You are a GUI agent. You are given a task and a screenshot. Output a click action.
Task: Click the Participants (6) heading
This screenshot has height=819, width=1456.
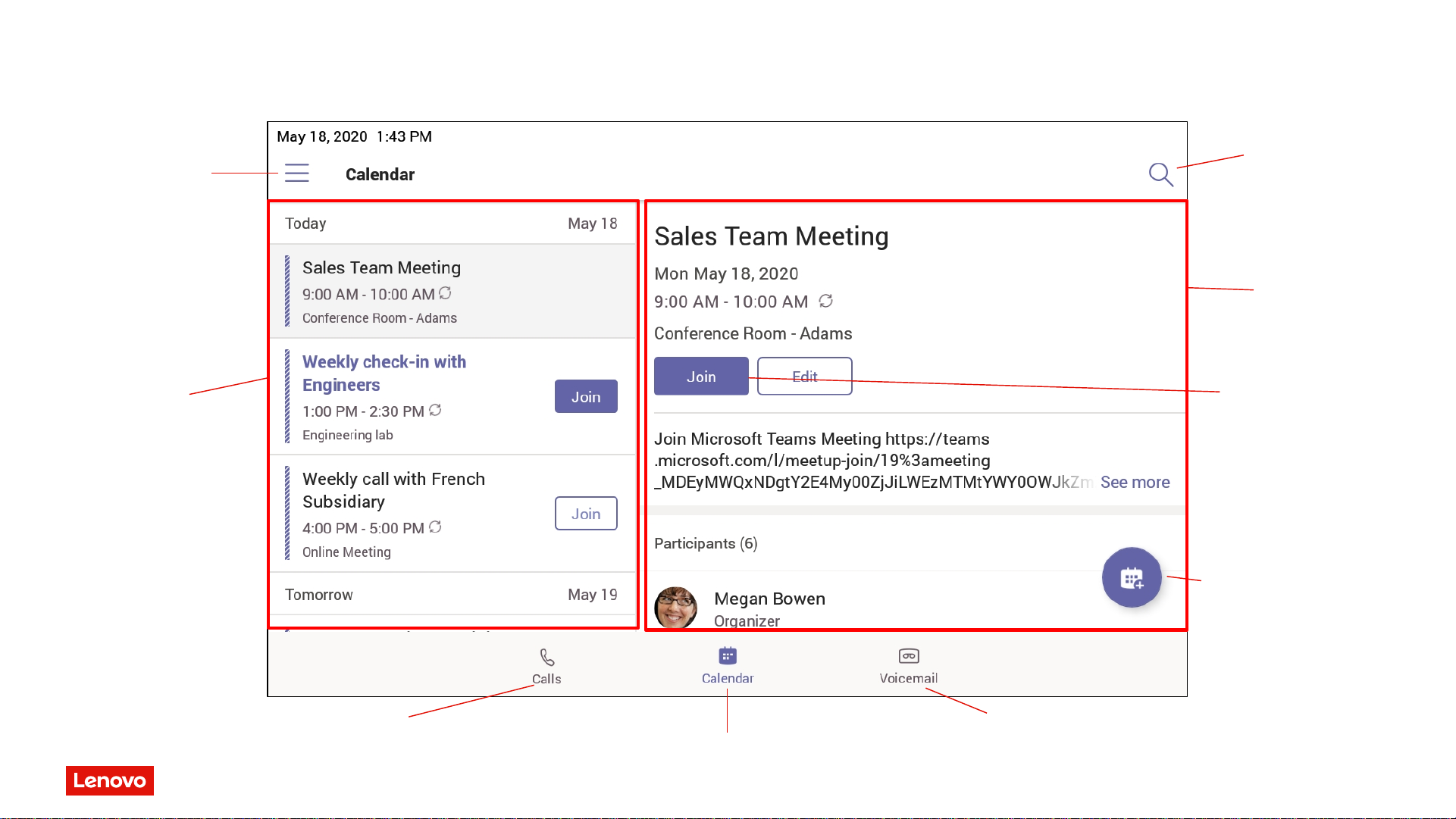[x=706, y=543]
